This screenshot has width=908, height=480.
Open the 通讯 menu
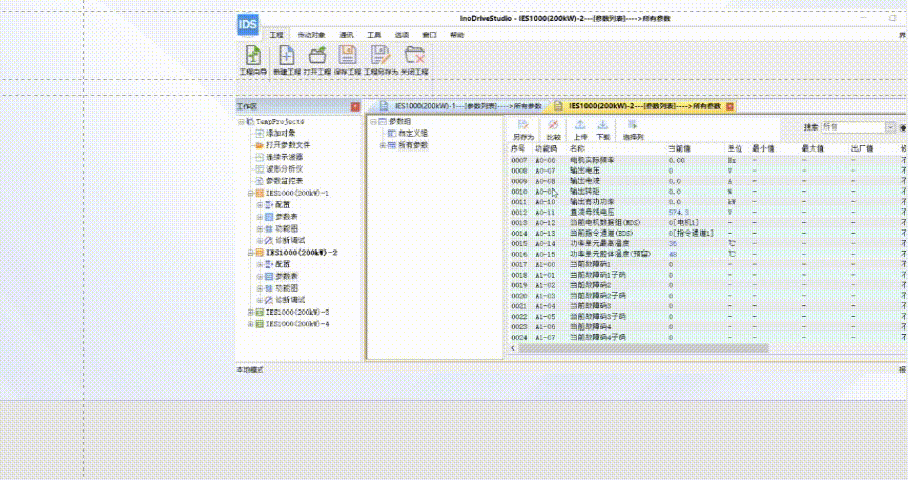click(x=346, y=35)
